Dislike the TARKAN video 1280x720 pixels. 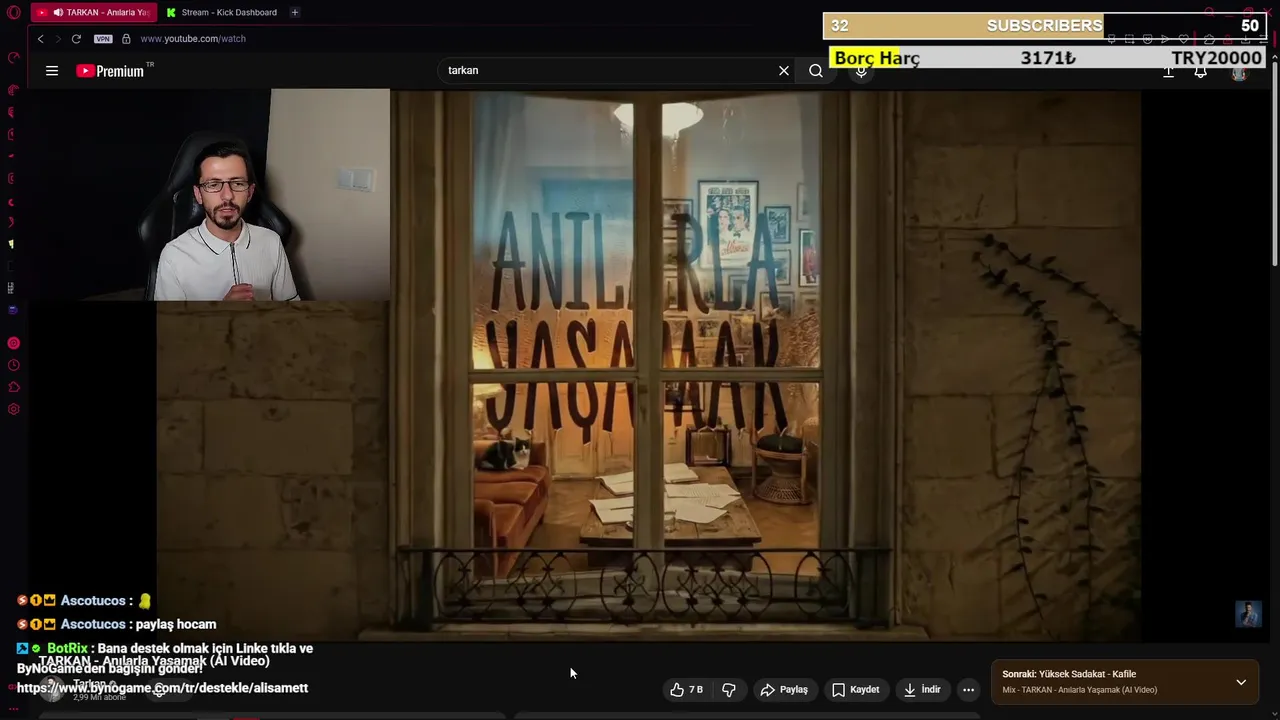click(729, 689)
